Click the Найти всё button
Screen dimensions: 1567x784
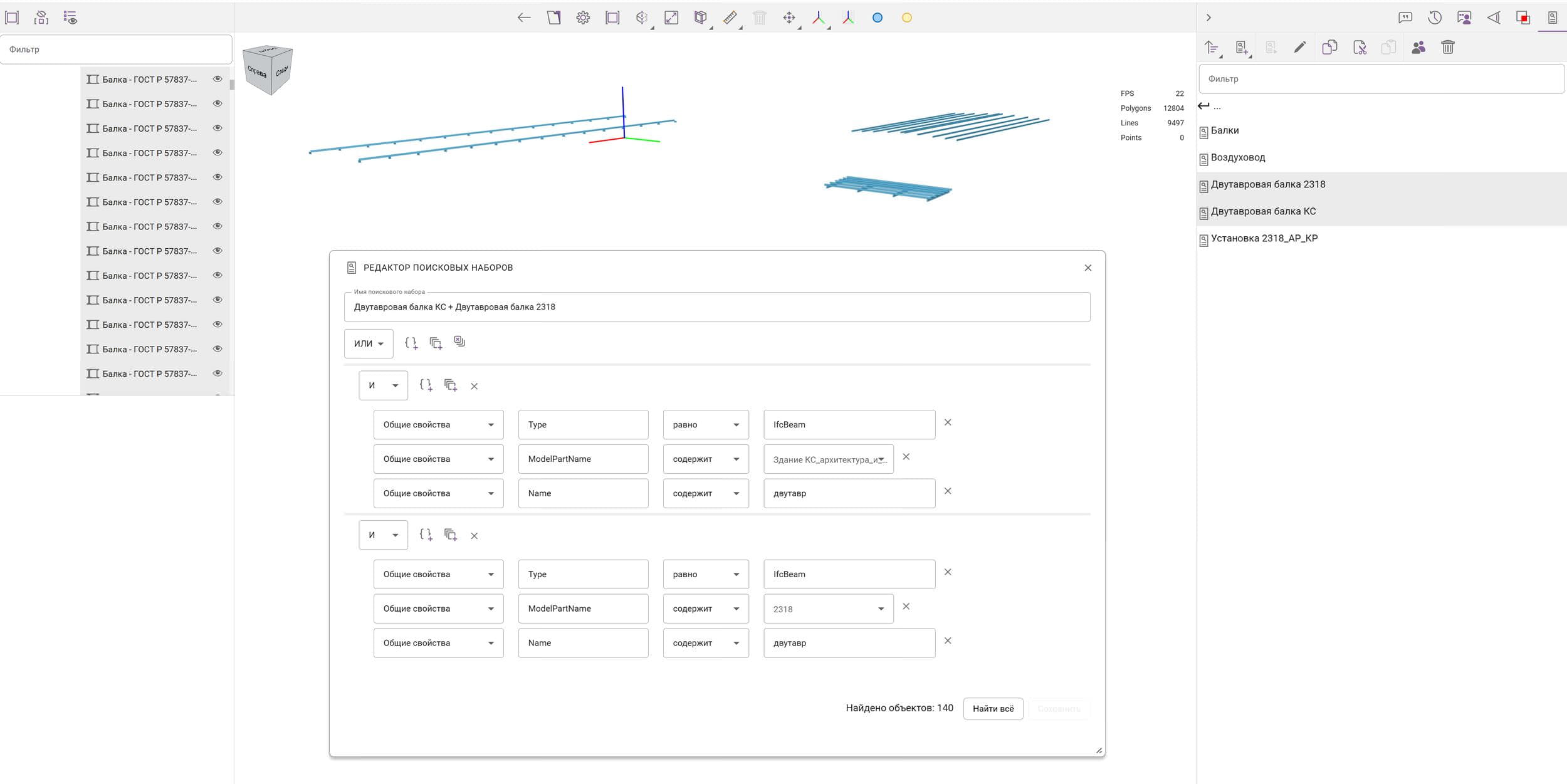click(x=993, y=709)
